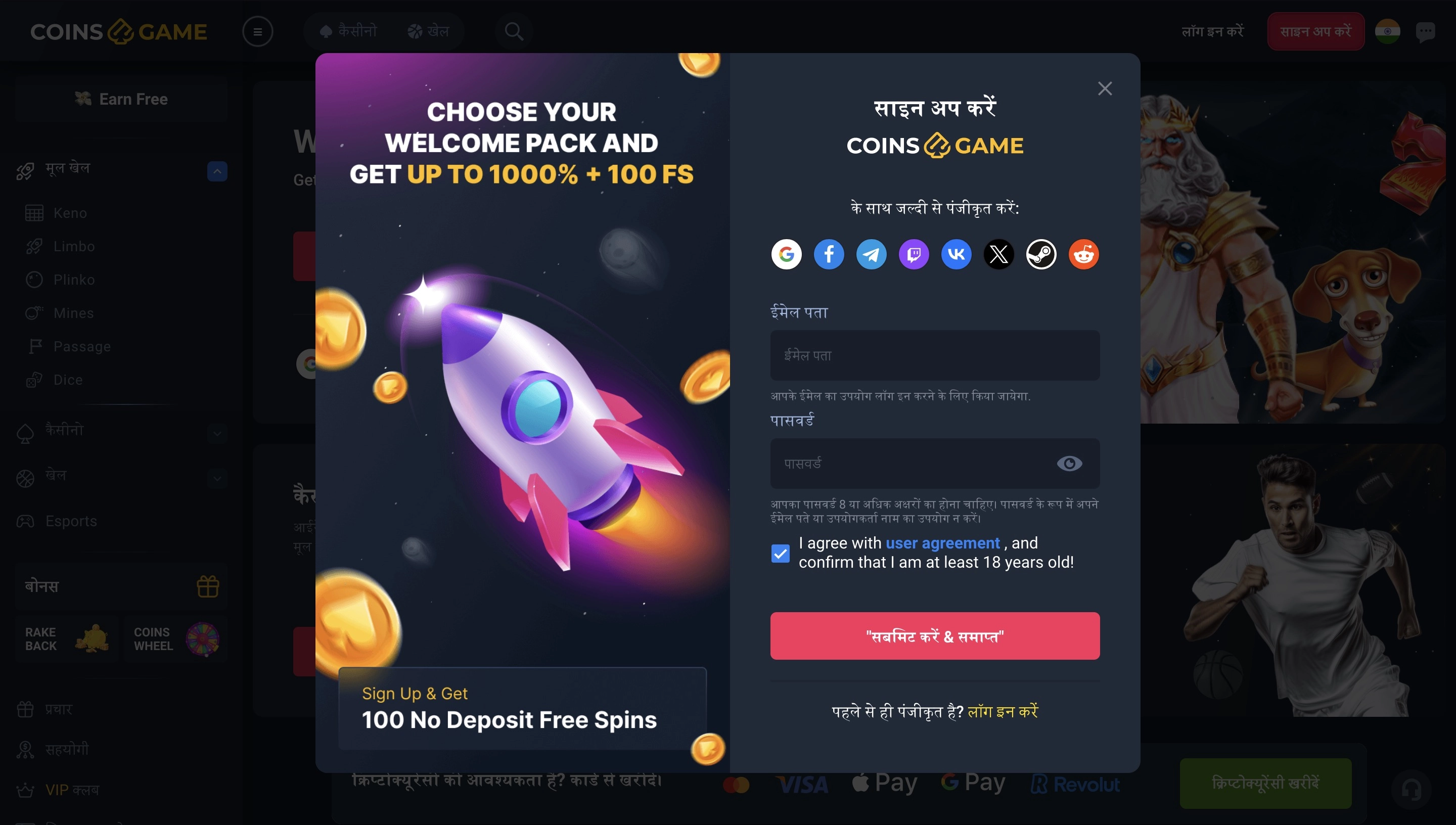Viewport: 1456px width, 825px height.
Task: Expand the खेल sidebar section
Action: pyautogui.click(x=217, y=478)
